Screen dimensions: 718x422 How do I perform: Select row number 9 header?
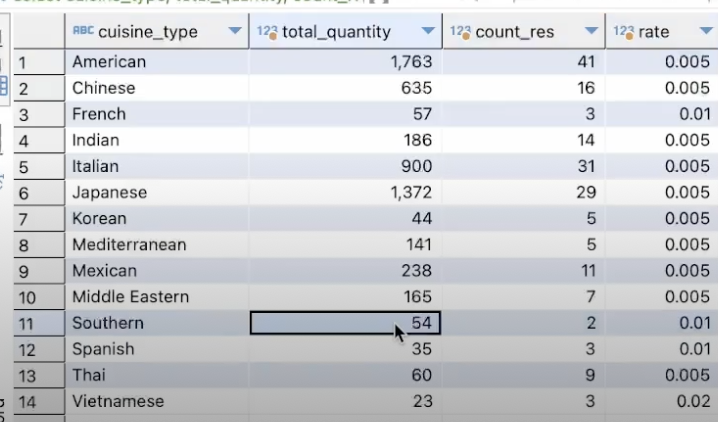point(39,271)
